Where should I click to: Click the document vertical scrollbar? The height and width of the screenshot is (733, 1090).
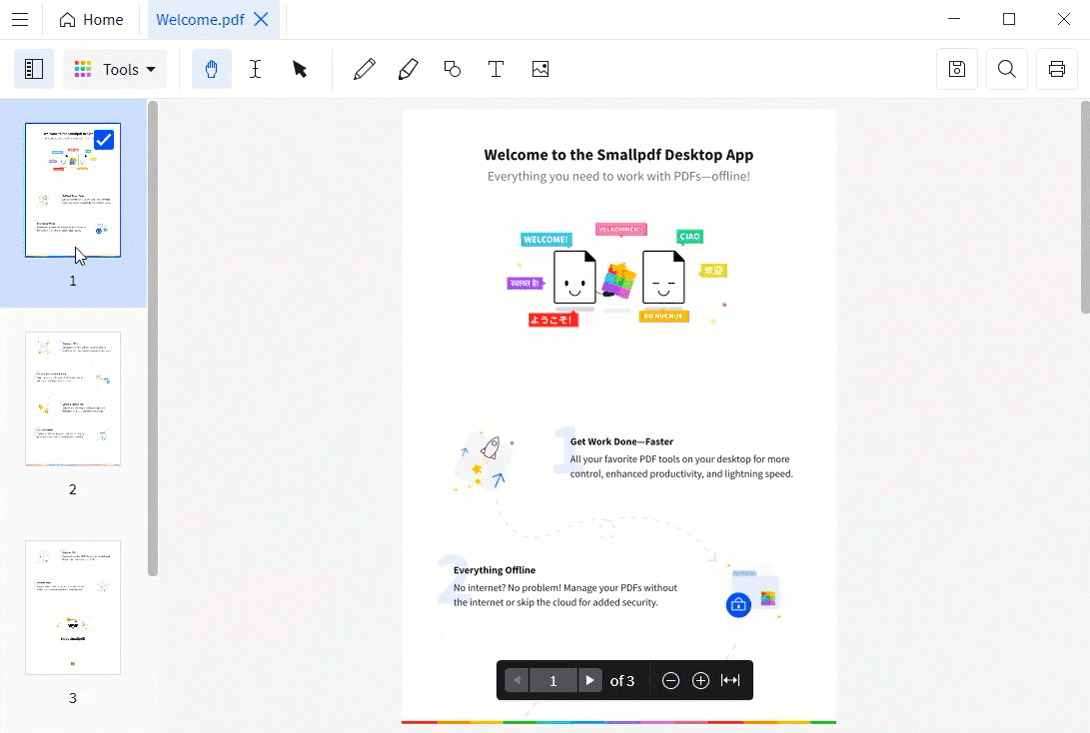(1085, 207)
